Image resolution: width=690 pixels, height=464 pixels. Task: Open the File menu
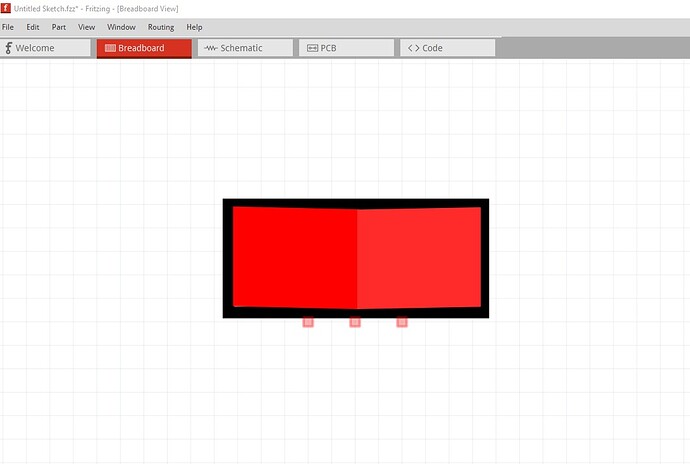coord(7,27)
